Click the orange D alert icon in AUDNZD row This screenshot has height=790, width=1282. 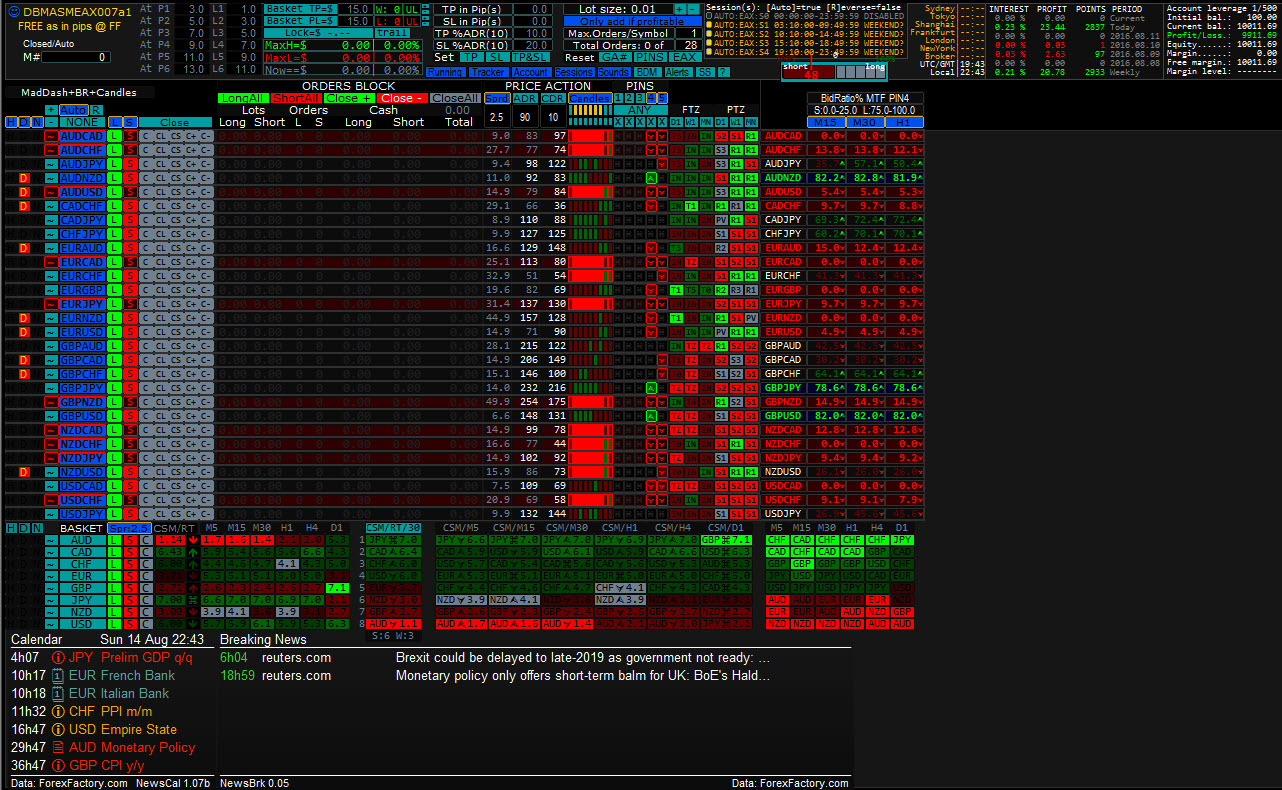point(24,177)
